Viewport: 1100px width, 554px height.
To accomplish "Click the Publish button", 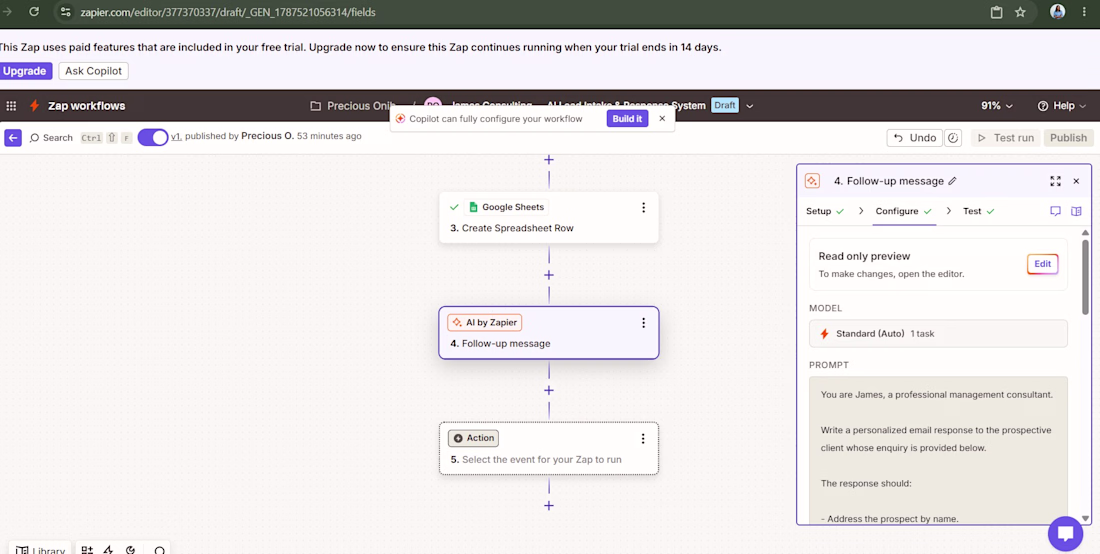I will coord(1068,137).
